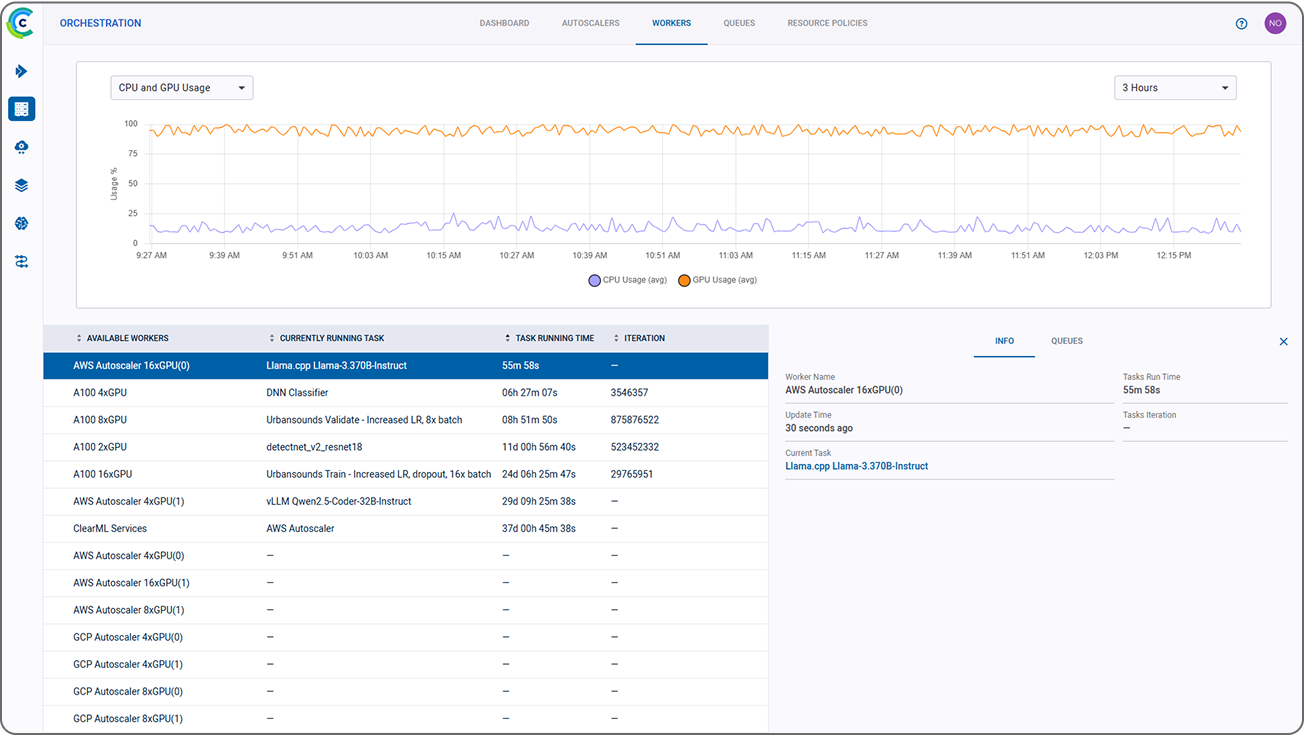Open the Orchestration workers panel icon in sidebar
Viewport: 1304px width, 735px height.
[21, 108]
